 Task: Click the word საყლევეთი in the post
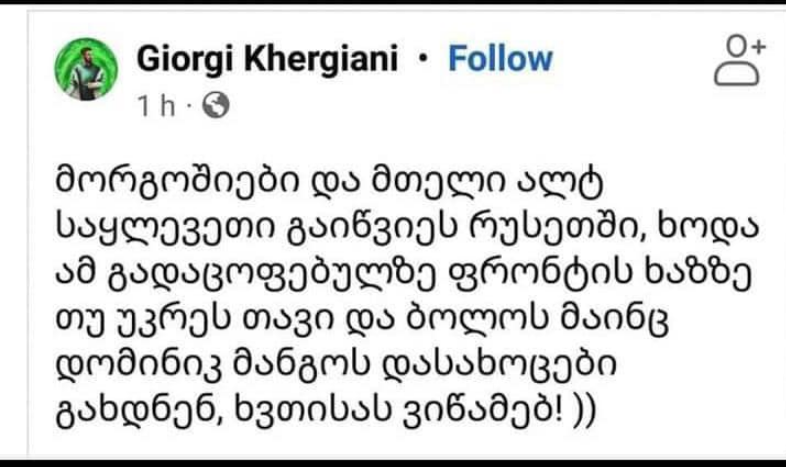click(x=164, y=229)
